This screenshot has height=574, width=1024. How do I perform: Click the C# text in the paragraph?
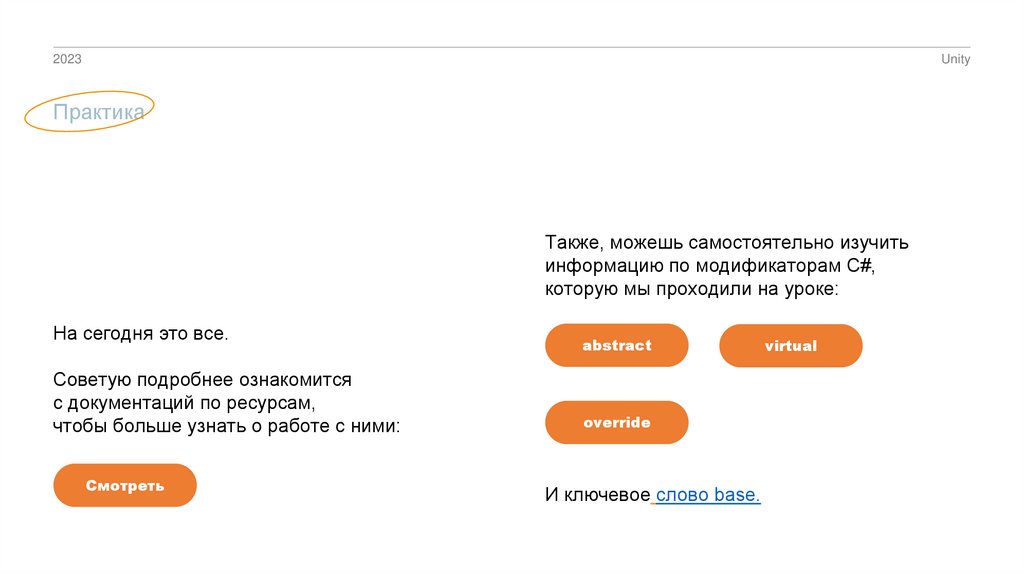(860, 266)
